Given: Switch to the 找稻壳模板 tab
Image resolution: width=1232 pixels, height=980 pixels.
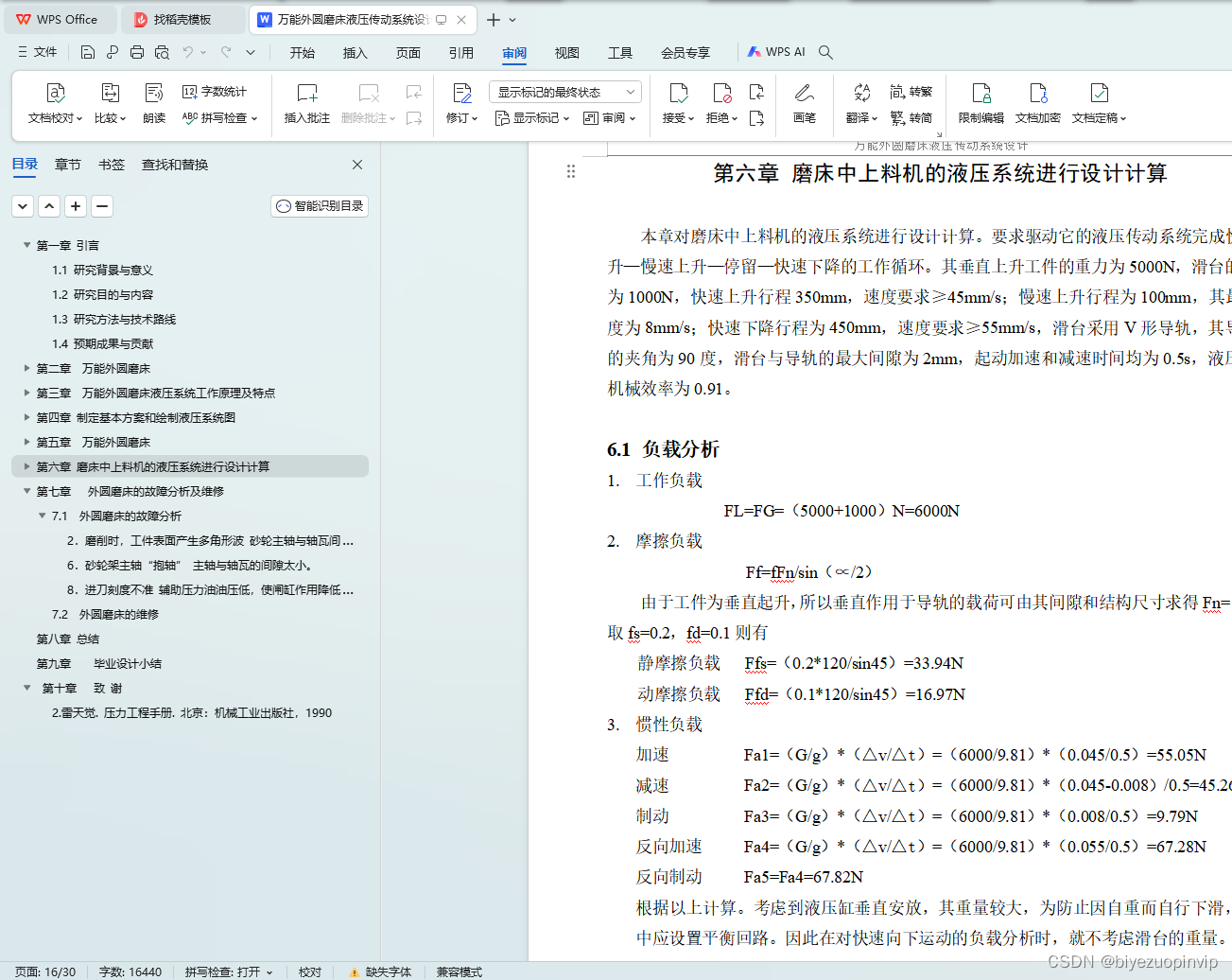Looking at the screenshot, I should coord(182,19).
